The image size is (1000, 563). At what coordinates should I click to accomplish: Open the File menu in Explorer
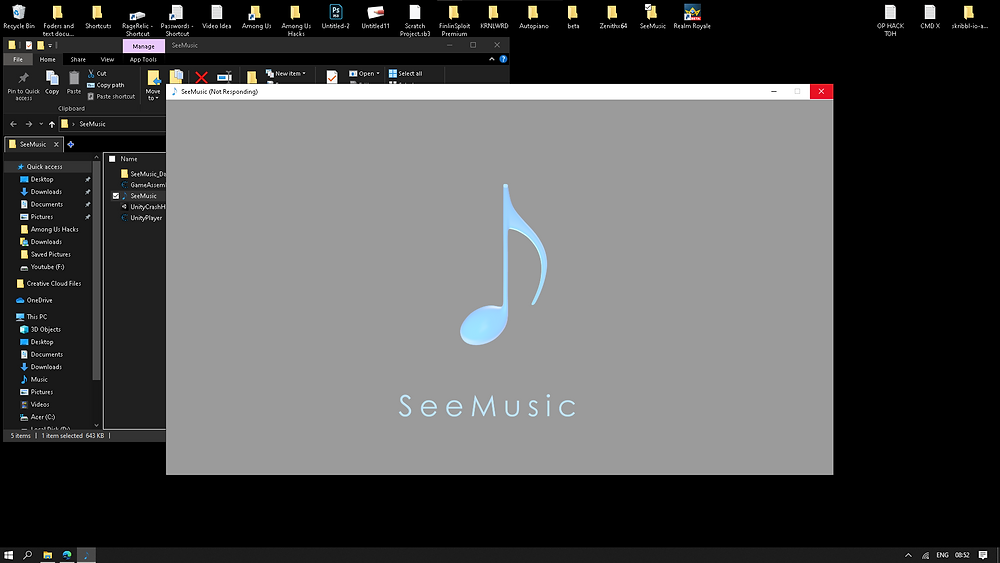pos(18,59)
